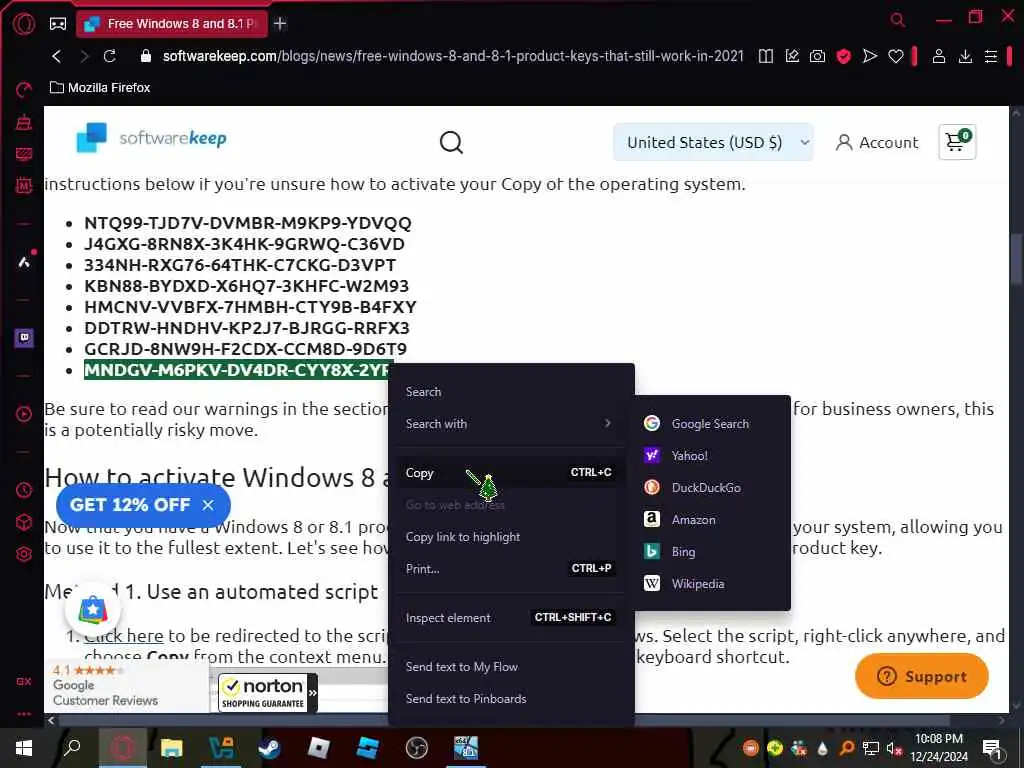Click the orange Support button

(x=921, y=677)
